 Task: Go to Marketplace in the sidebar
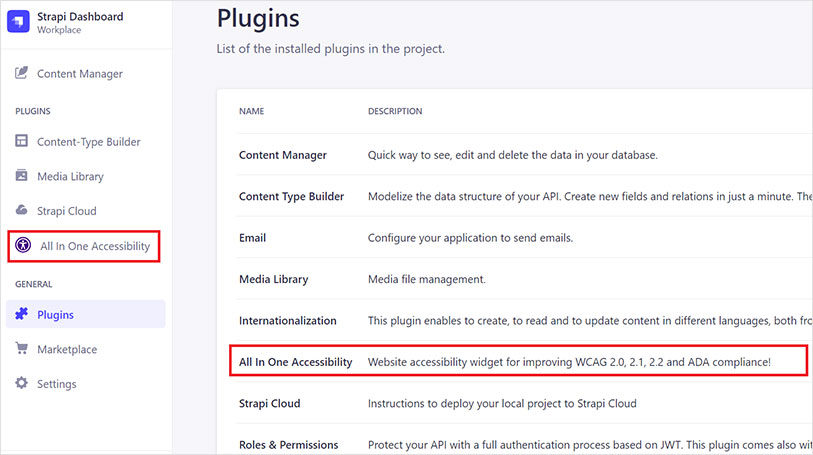coord(67,350)
